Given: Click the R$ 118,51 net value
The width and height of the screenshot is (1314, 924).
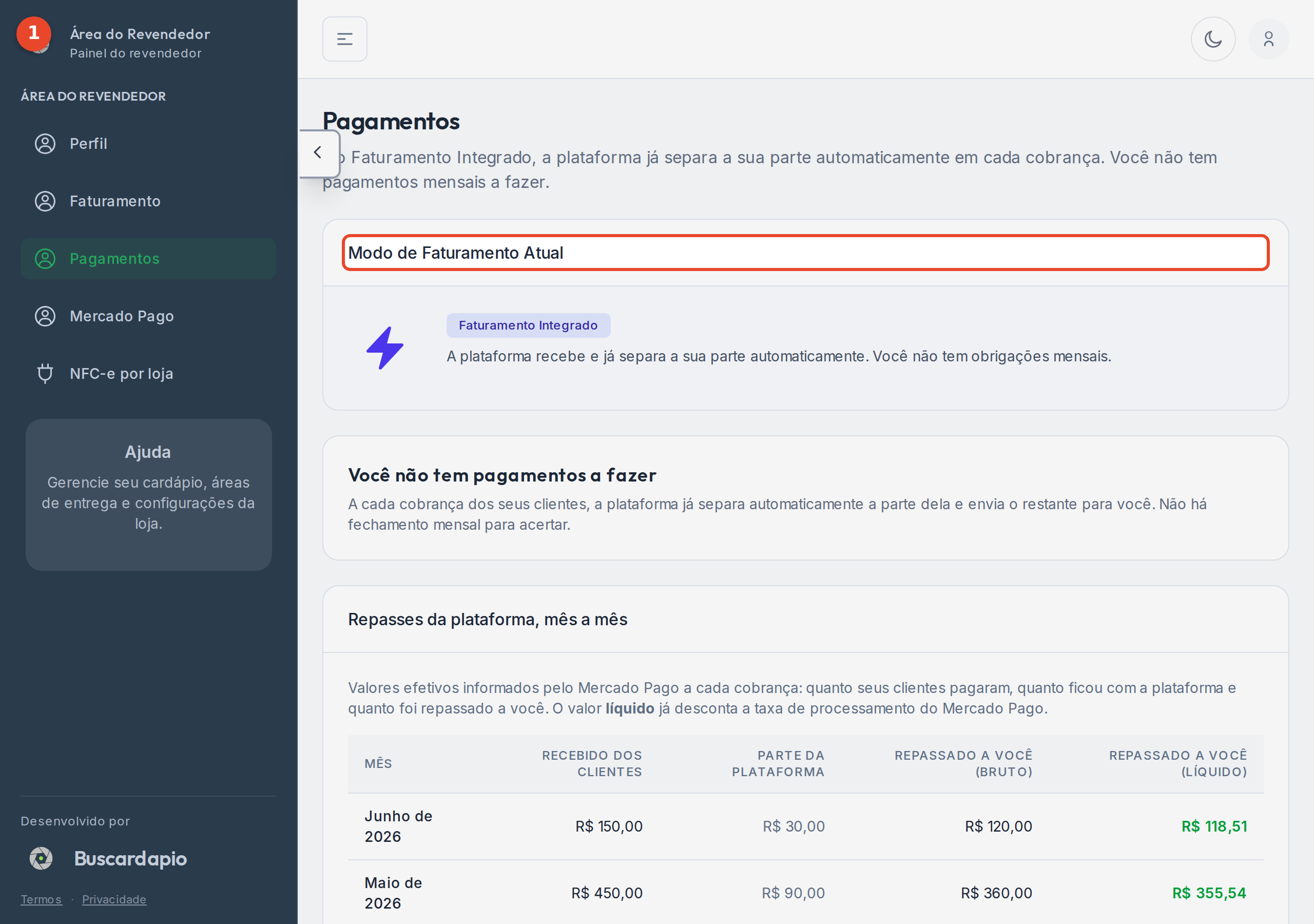Looking at the screenshot, I should 1214,826.
